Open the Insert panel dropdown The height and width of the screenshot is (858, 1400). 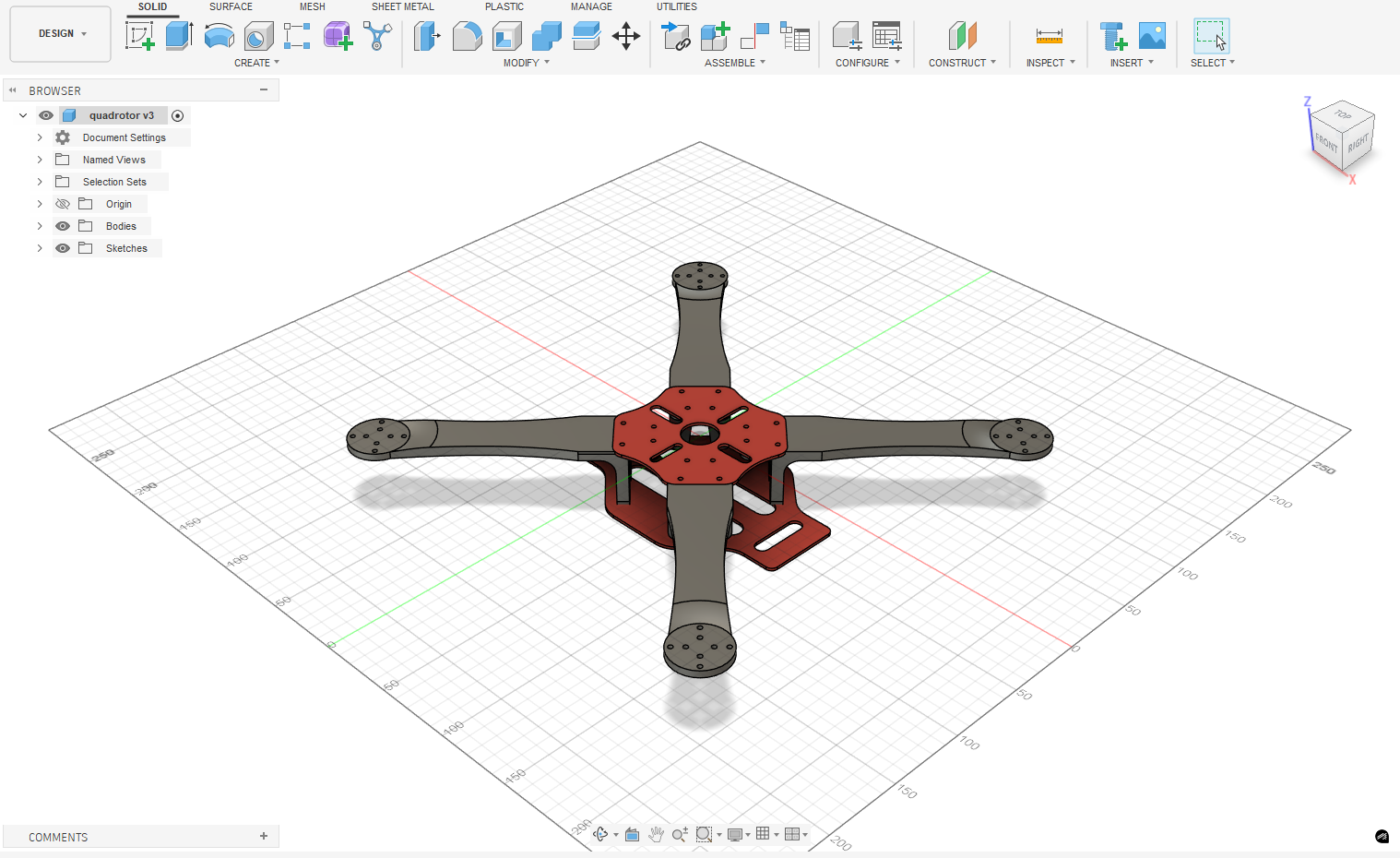(x=1132, y=63)
